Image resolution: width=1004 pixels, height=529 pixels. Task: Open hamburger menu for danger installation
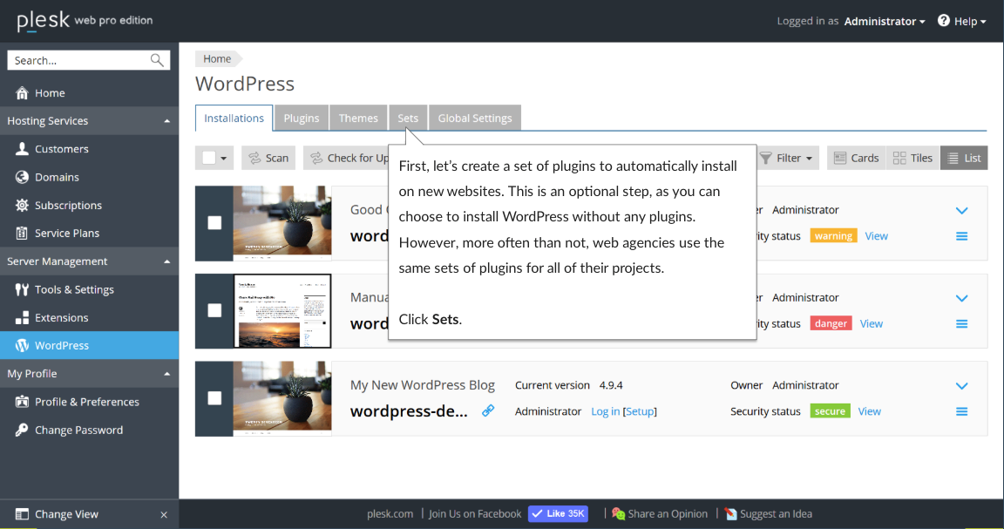click(962, 324)
